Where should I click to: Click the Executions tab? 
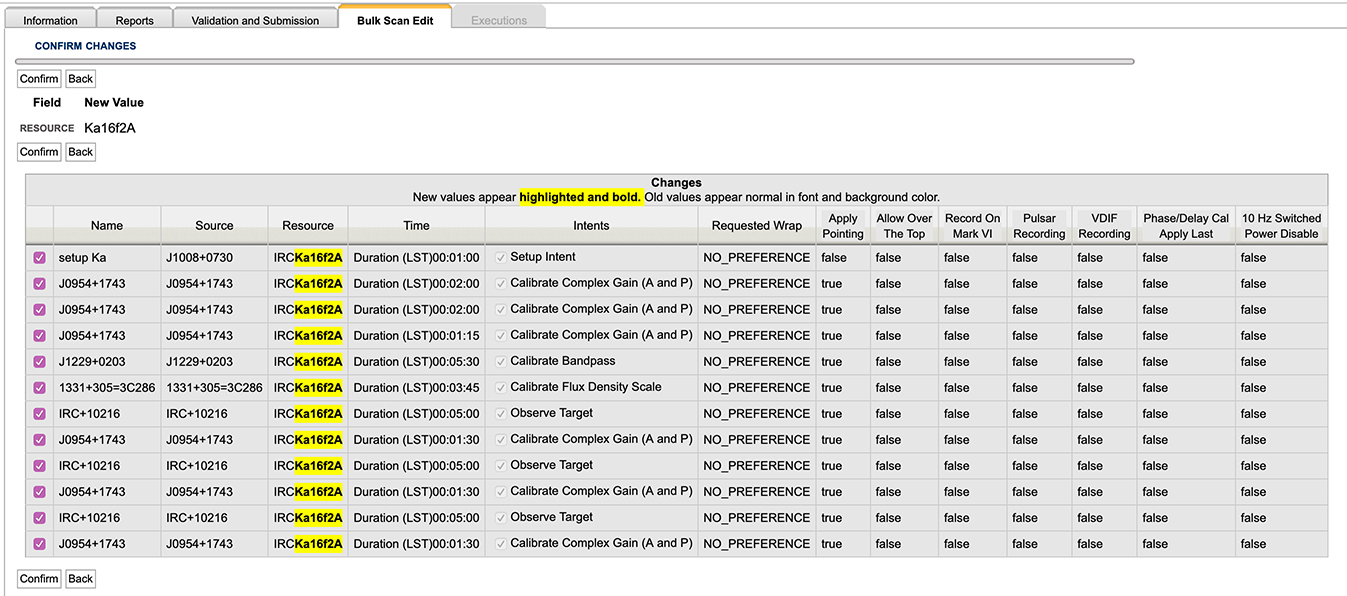498,20
